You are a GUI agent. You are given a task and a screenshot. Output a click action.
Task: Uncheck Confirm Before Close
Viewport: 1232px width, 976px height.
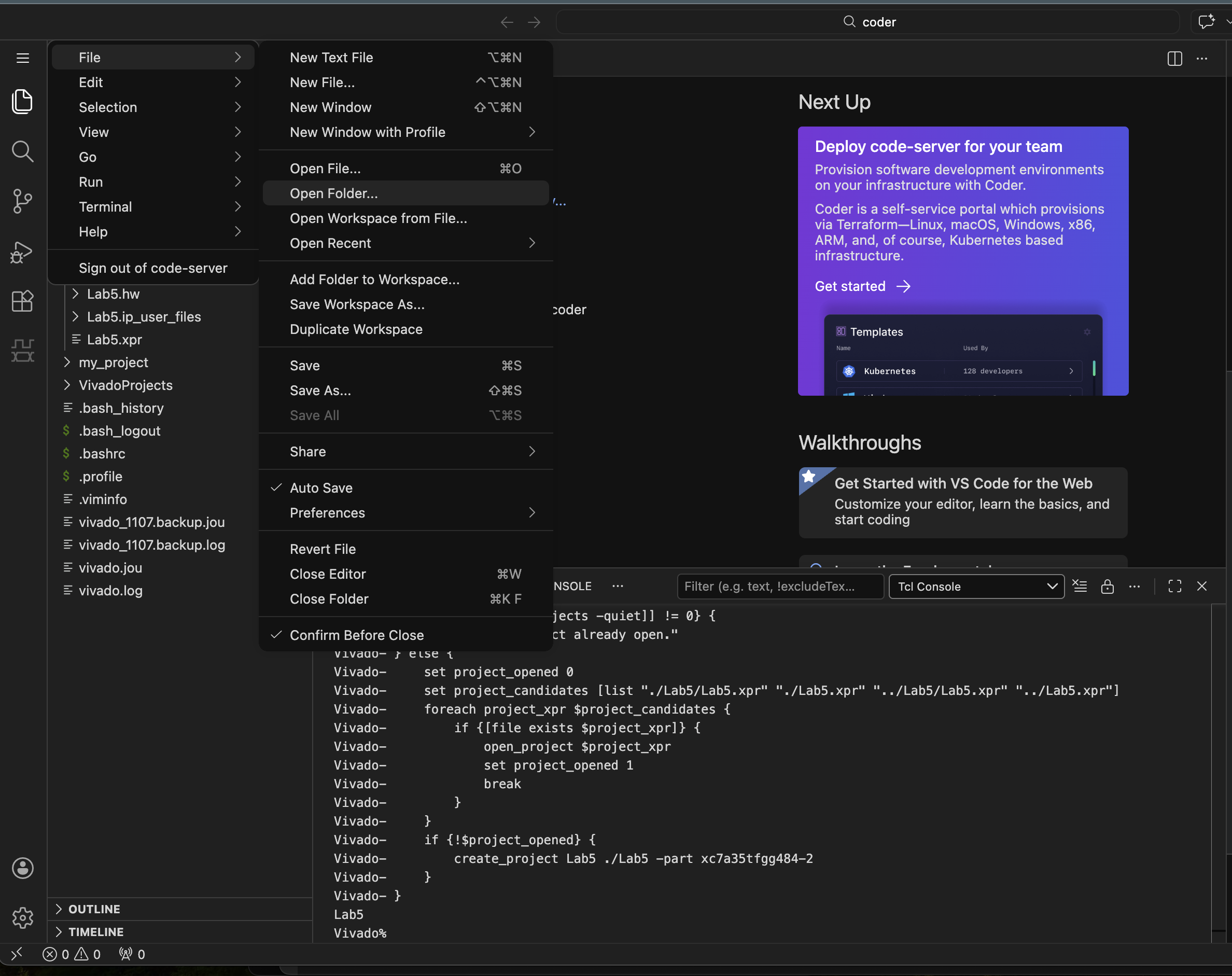point(357,634)
